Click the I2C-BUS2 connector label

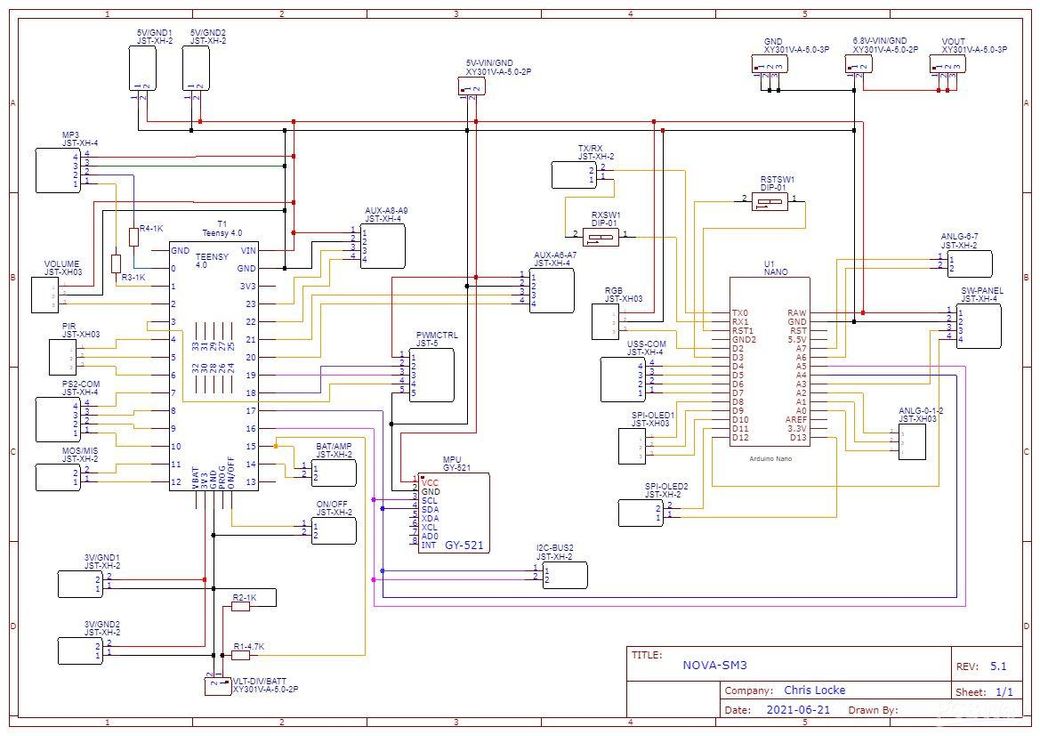click(x=554, y=548)
